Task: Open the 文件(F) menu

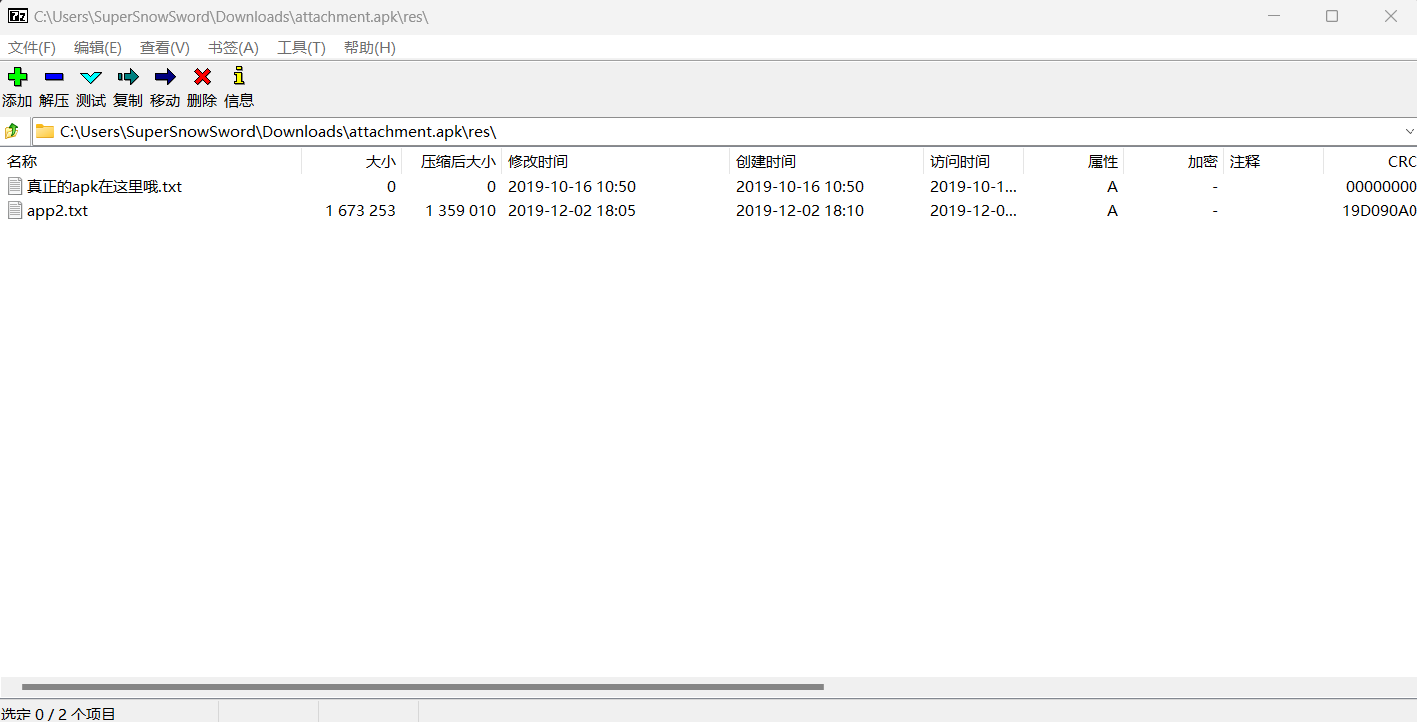Action: pos(32,48)
